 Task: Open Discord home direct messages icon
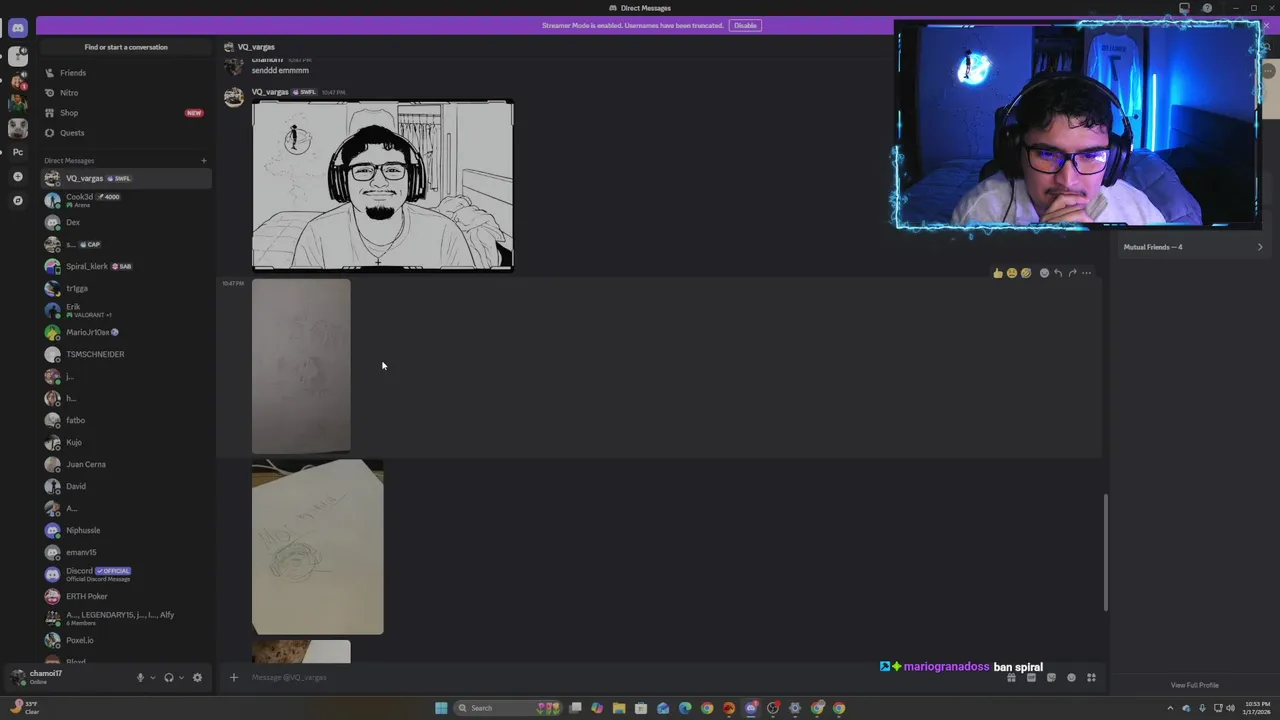(17, 28)
